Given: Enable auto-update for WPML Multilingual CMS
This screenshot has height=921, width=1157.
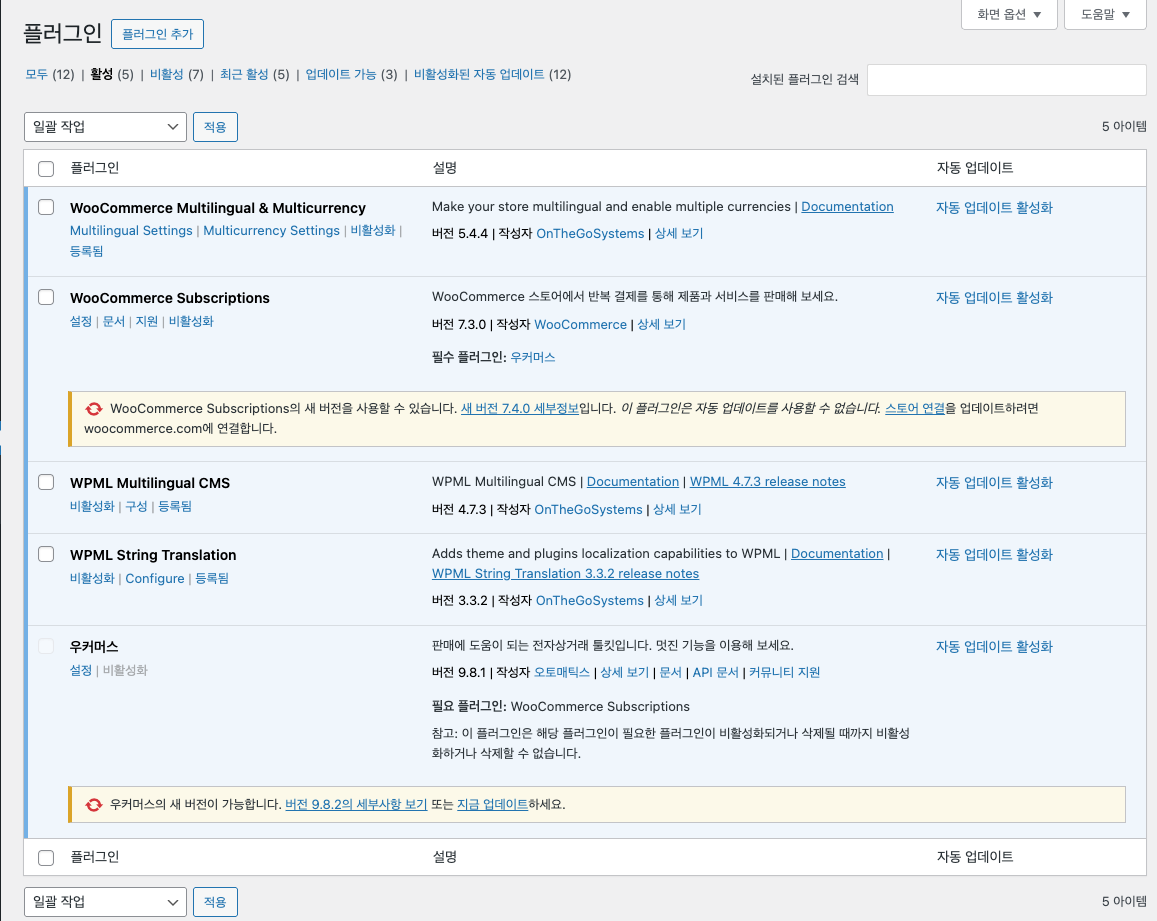Looking at the screenshot, I should [x=994, y=483].
